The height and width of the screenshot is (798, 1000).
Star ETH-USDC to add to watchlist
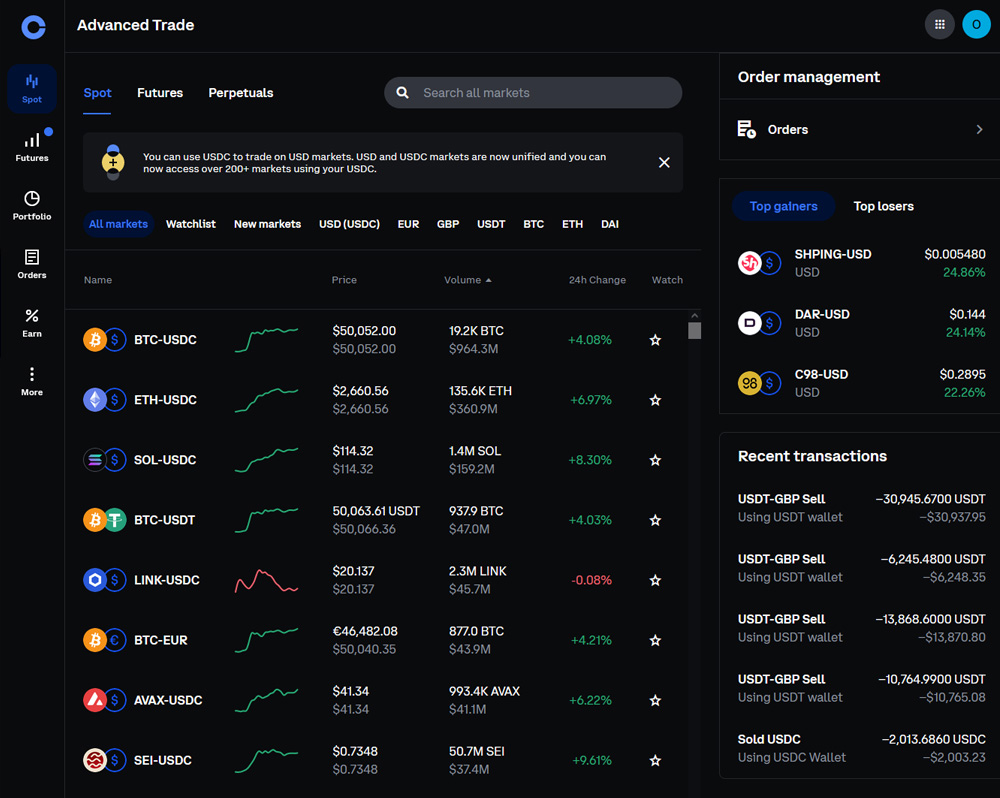click(x=655, y=400)
